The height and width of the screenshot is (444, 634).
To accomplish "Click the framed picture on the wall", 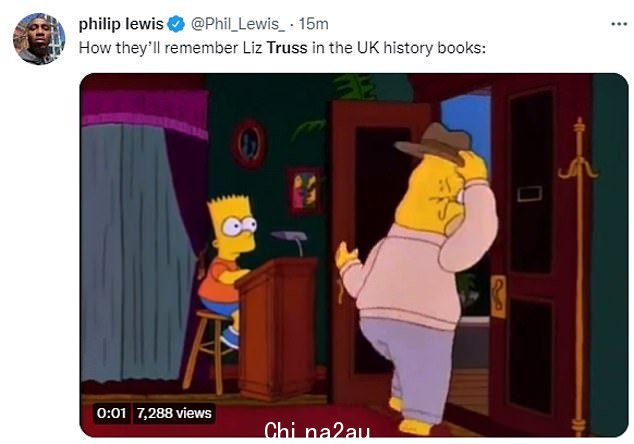I will pos(304,190).
